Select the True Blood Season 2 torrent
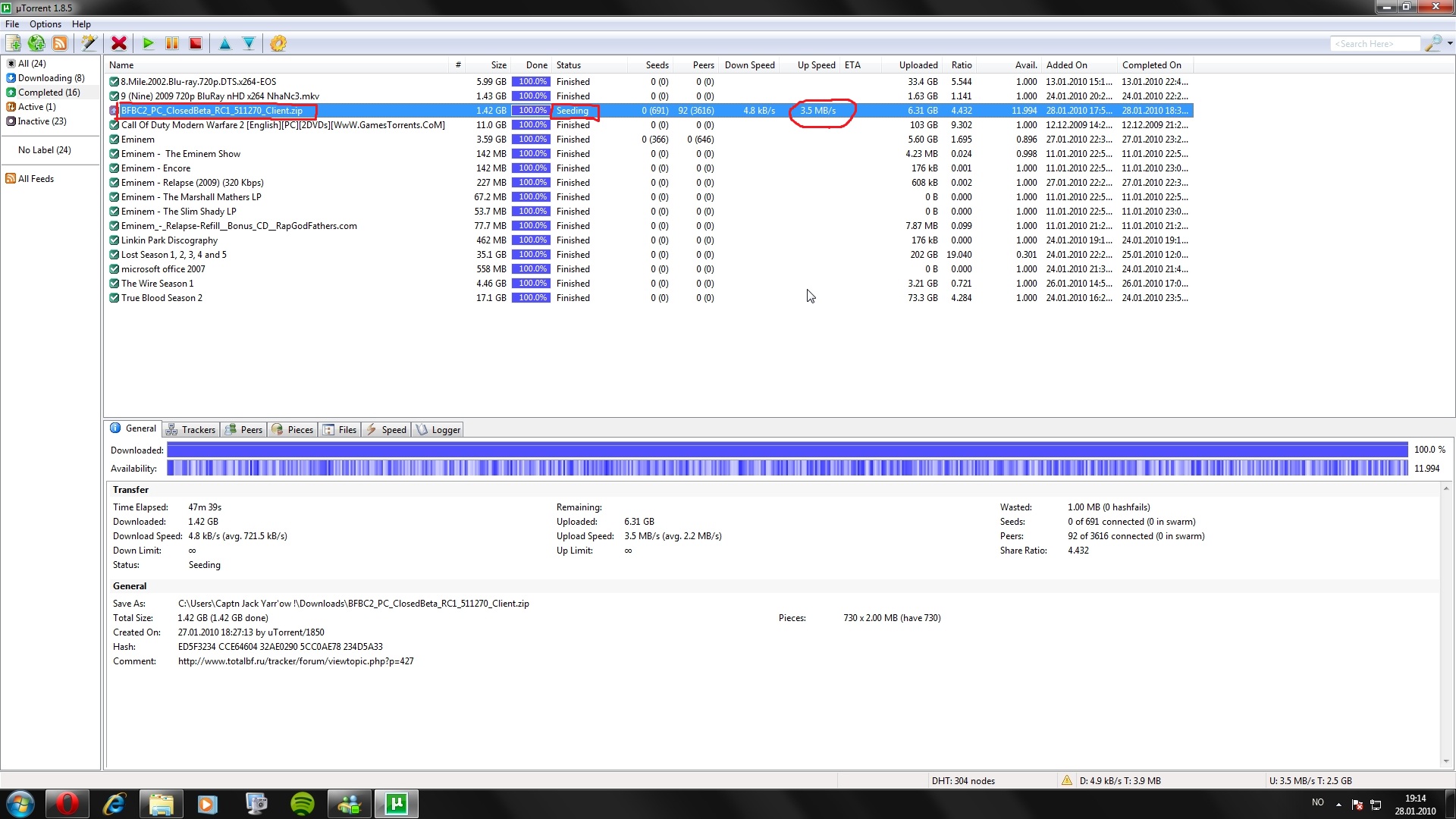Viewport: 1456px width, 819px height. pos(649,298)
